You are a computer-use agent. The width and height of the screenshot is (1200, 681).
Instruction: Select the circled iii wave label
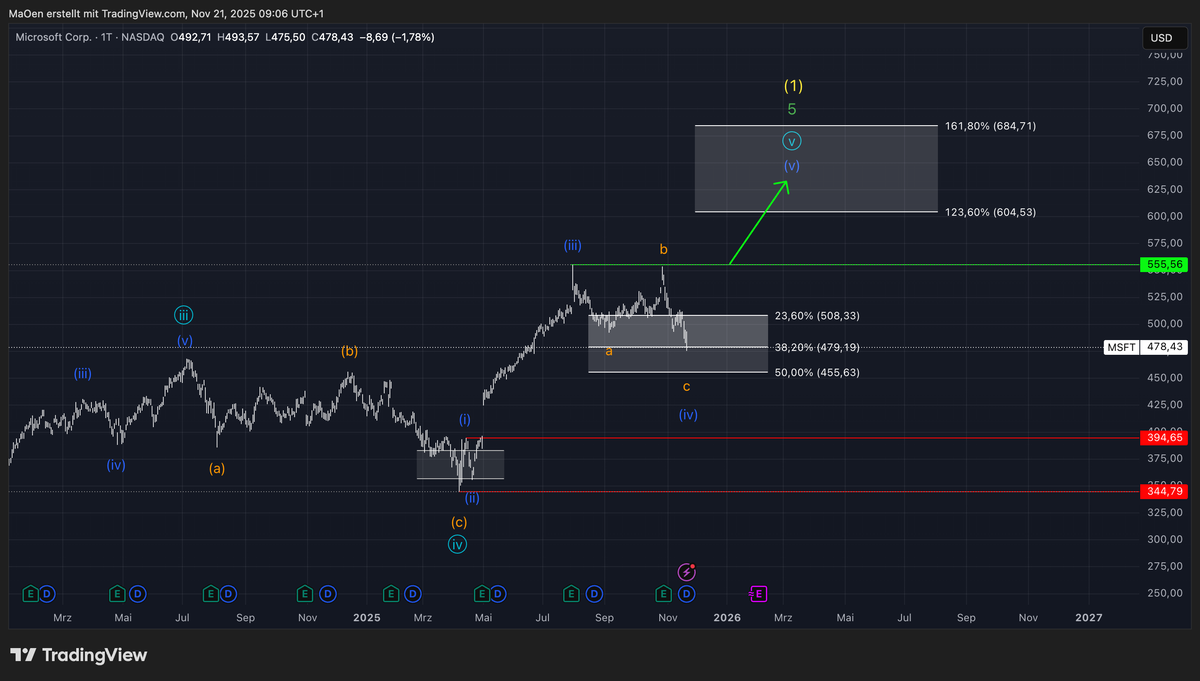tap(184, 316)
